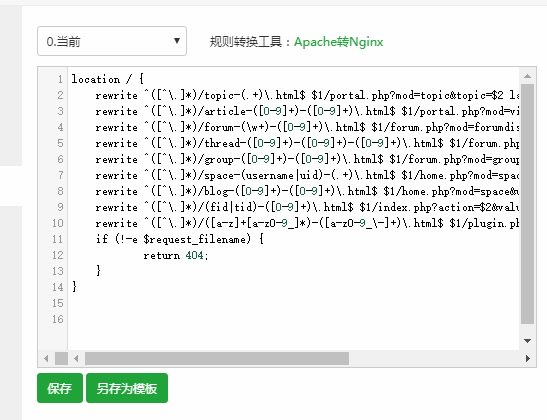Place cursor on empty line 15 of editor
This screenshot has height=420, width=547.
point(293,303)
